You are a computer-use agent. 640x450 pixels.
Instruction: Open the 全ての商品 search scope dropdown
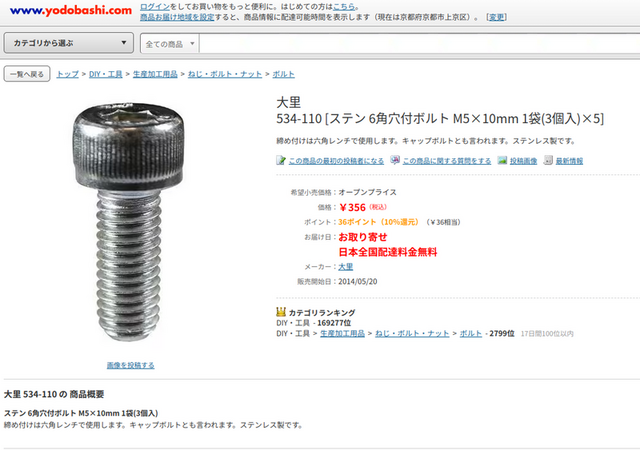tap(170, 44)
